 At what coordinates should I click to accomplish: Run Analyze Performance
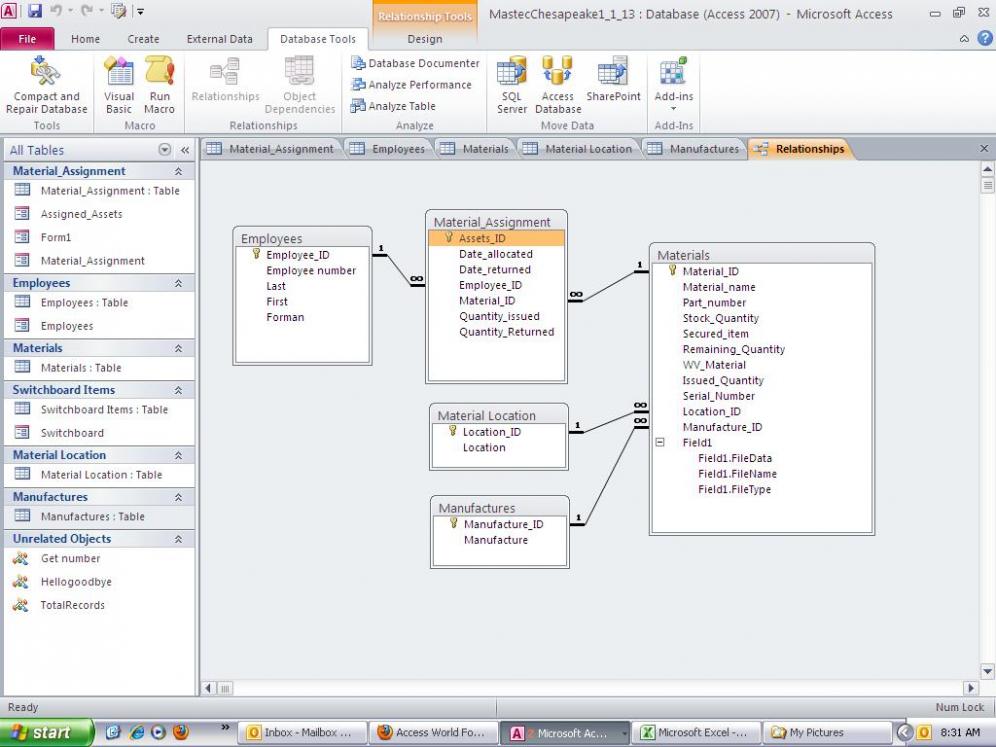click(x=412, y=84)
